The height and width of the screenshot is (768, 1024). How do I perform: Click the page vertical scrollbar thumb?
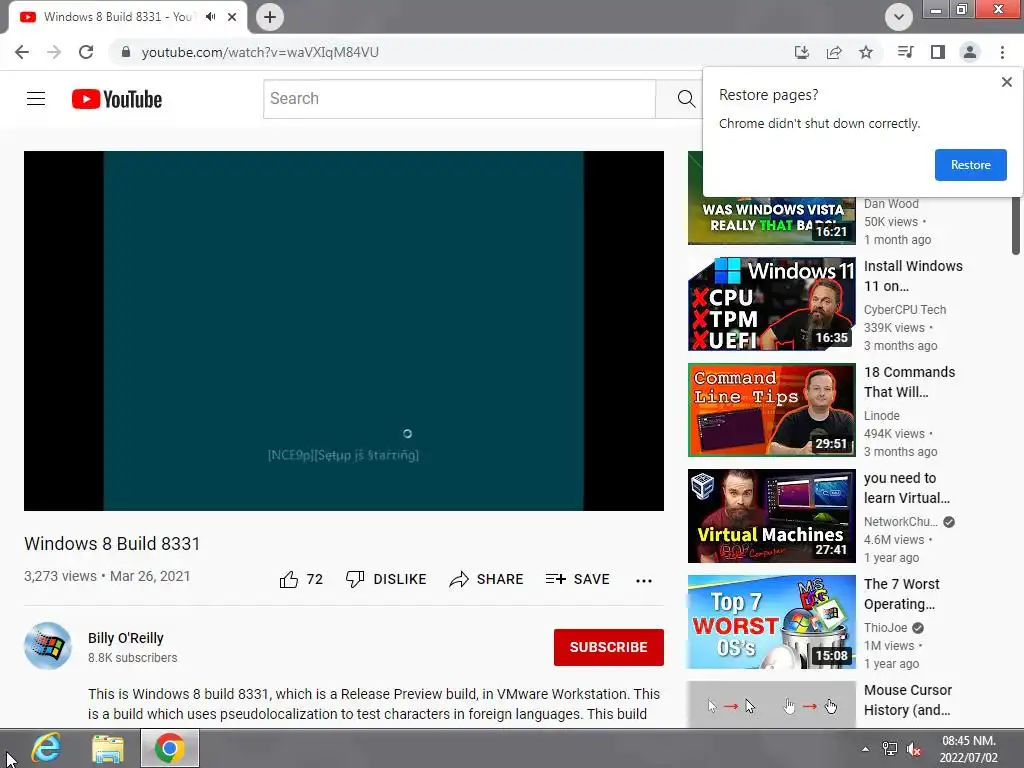pos(1016,225)
